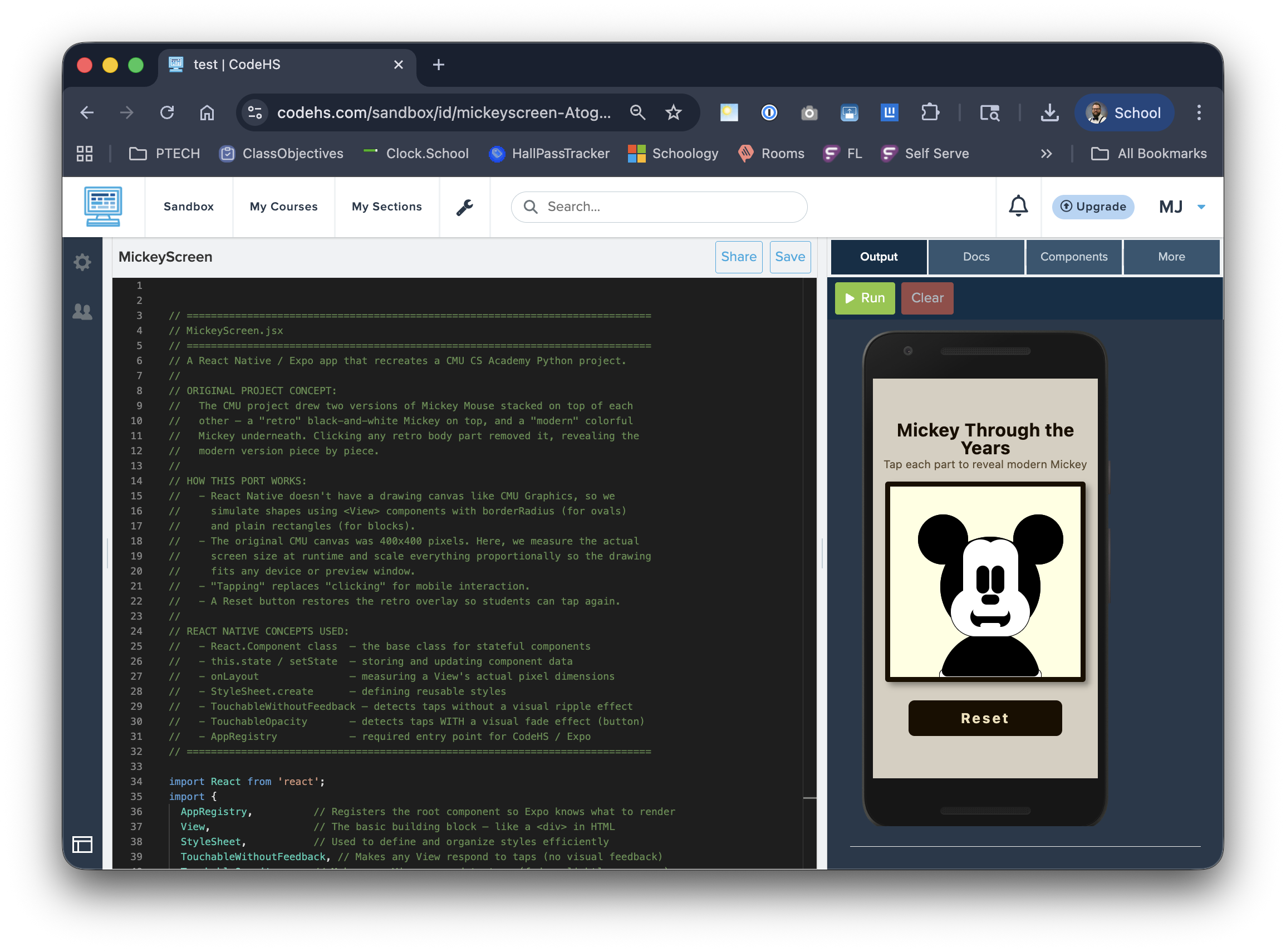Run the program
The height and width of the screenshot is (952, 1286).
[865, 298]
